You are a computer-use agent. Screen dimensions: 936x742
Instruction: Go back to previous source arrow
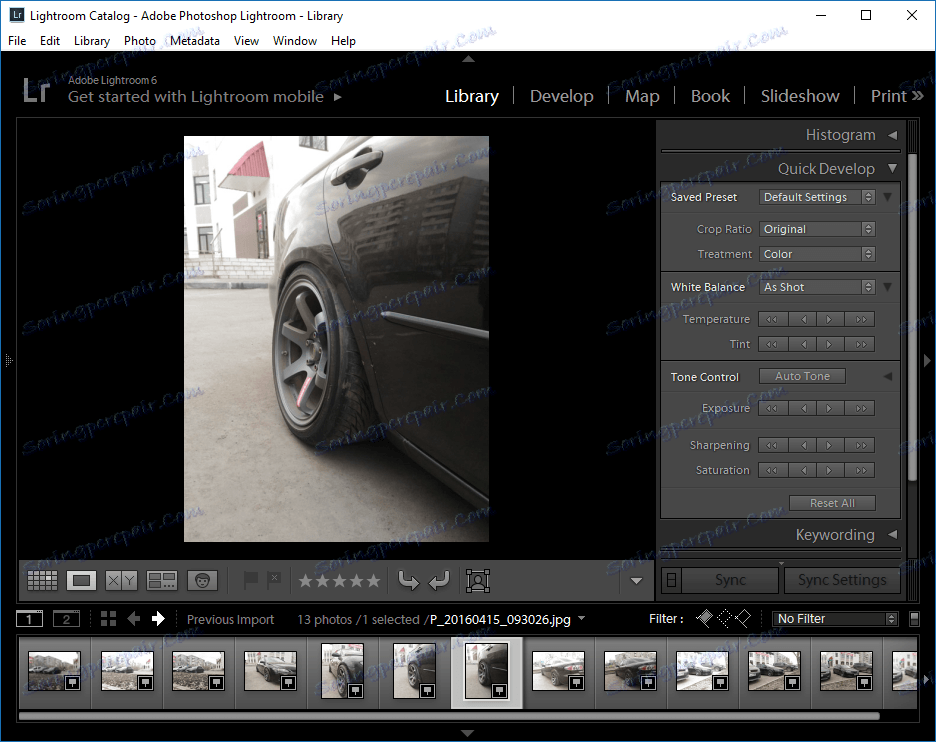tap(134, 619)
